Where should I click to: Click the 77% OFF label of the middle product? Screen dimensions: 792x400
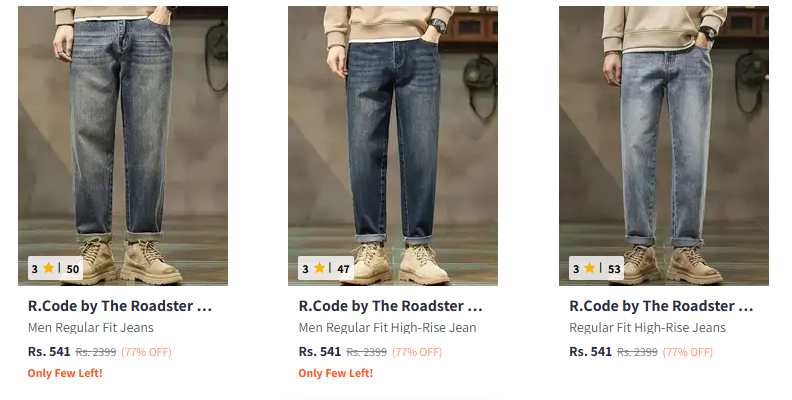(x=417, y=352)
